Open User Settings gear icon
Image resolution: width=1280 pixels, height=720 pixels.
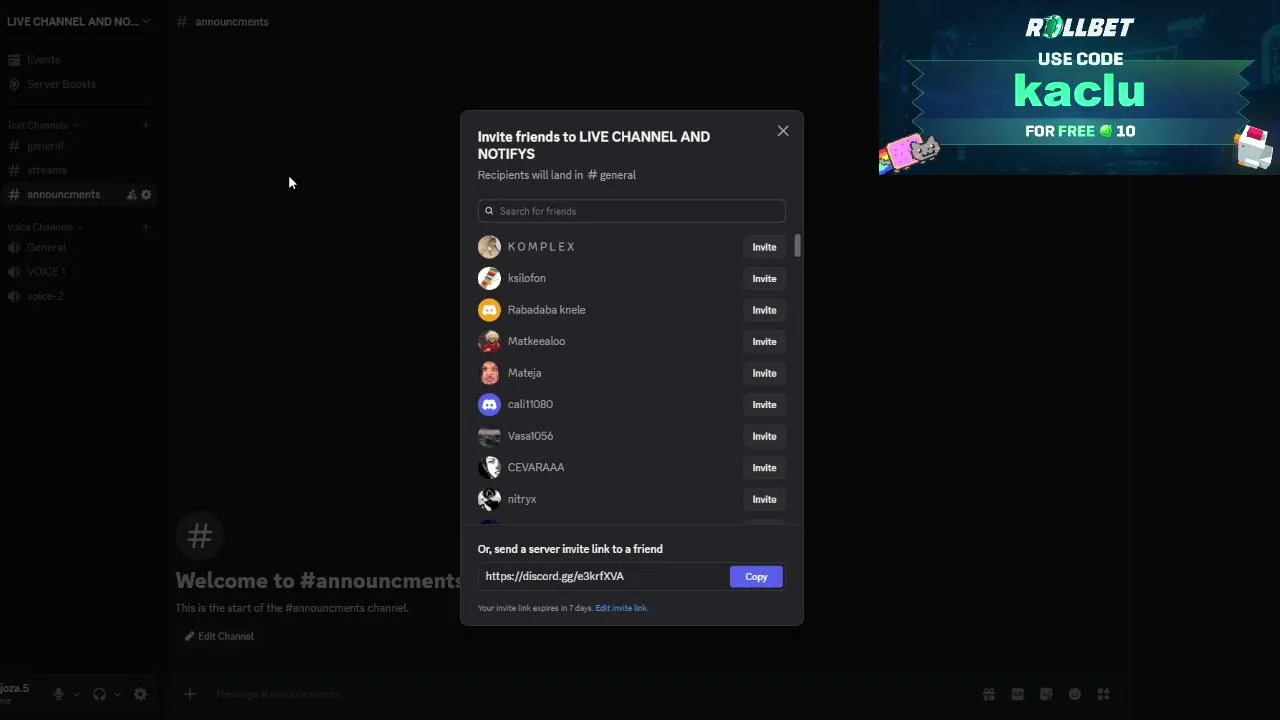(x=140, y=694)
